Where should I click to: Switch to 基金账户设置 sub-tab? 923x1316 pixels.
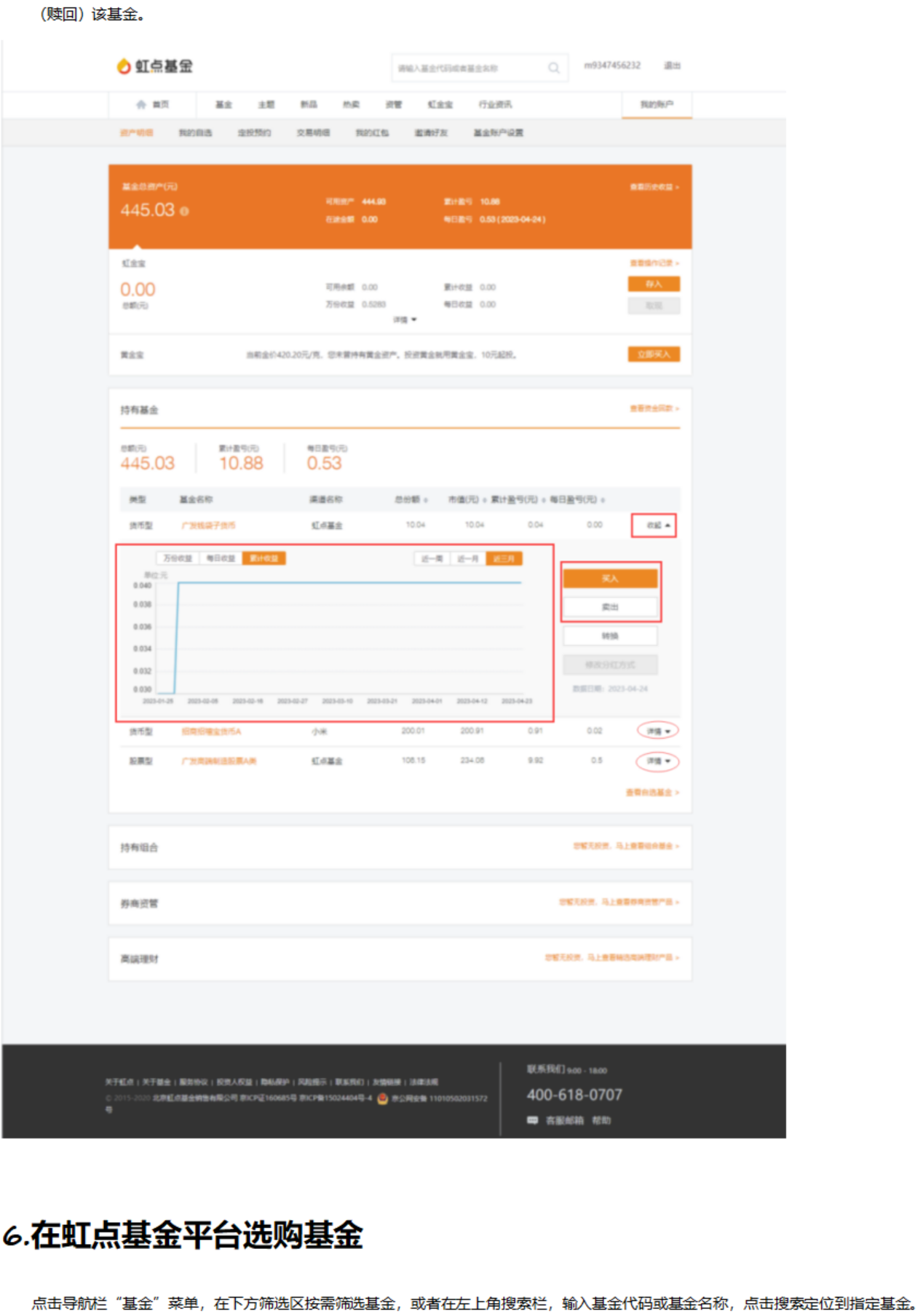[x=499, y=132]
